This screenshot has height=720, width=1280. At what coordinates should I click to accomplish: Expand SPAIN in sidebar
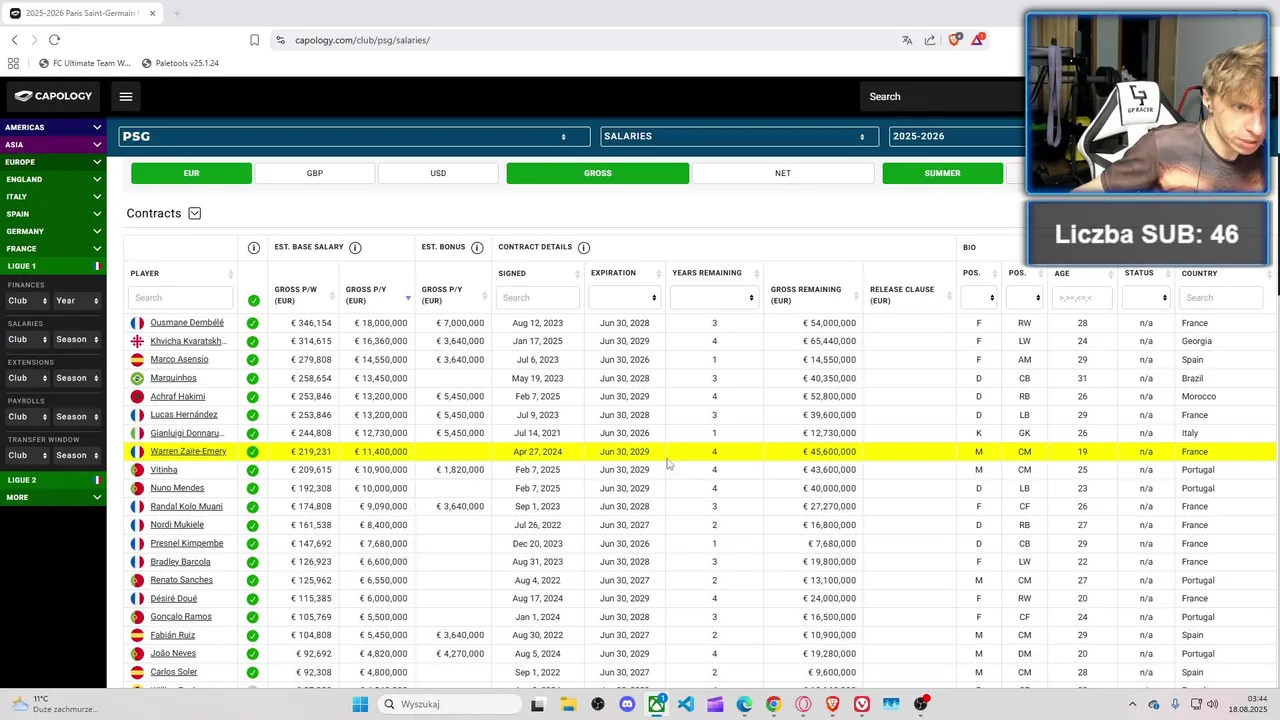tap(53, 214)
